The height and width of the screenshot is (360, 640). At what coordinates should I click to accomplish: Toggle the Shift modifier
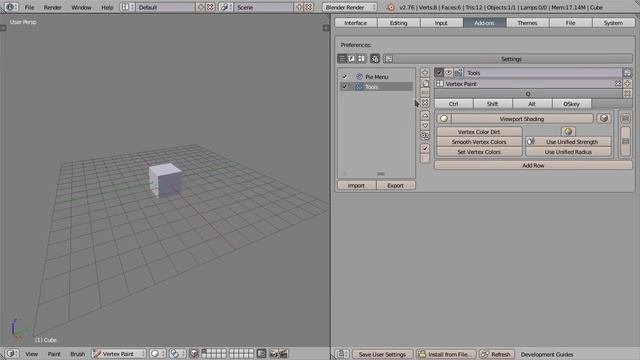493,104
